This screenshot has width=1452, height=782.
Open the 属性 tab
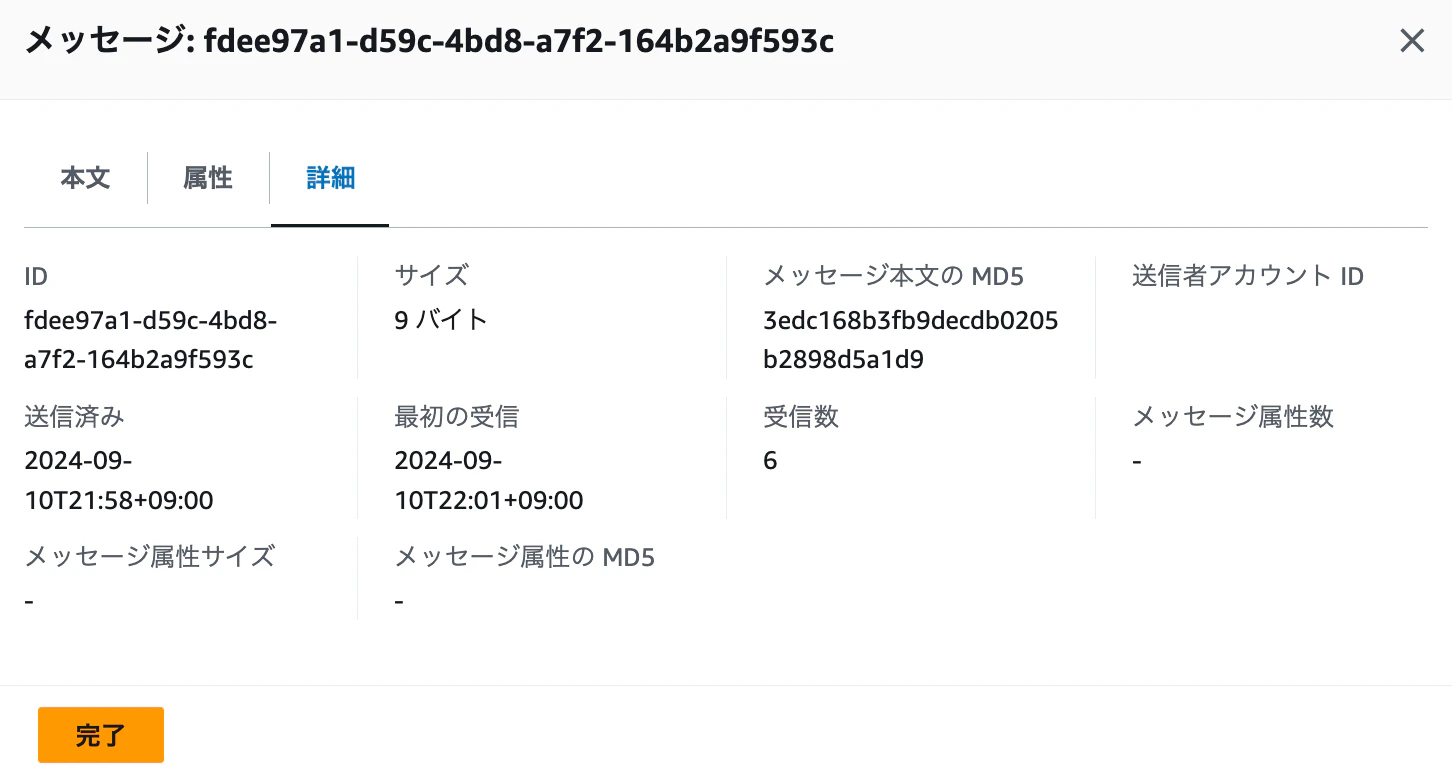tap(208, 178)
